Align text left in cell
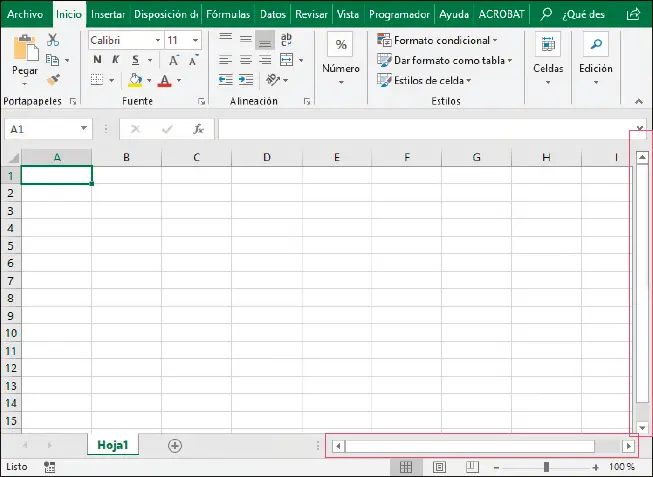Viewport: 653px width, 477px height. (225, 60)
